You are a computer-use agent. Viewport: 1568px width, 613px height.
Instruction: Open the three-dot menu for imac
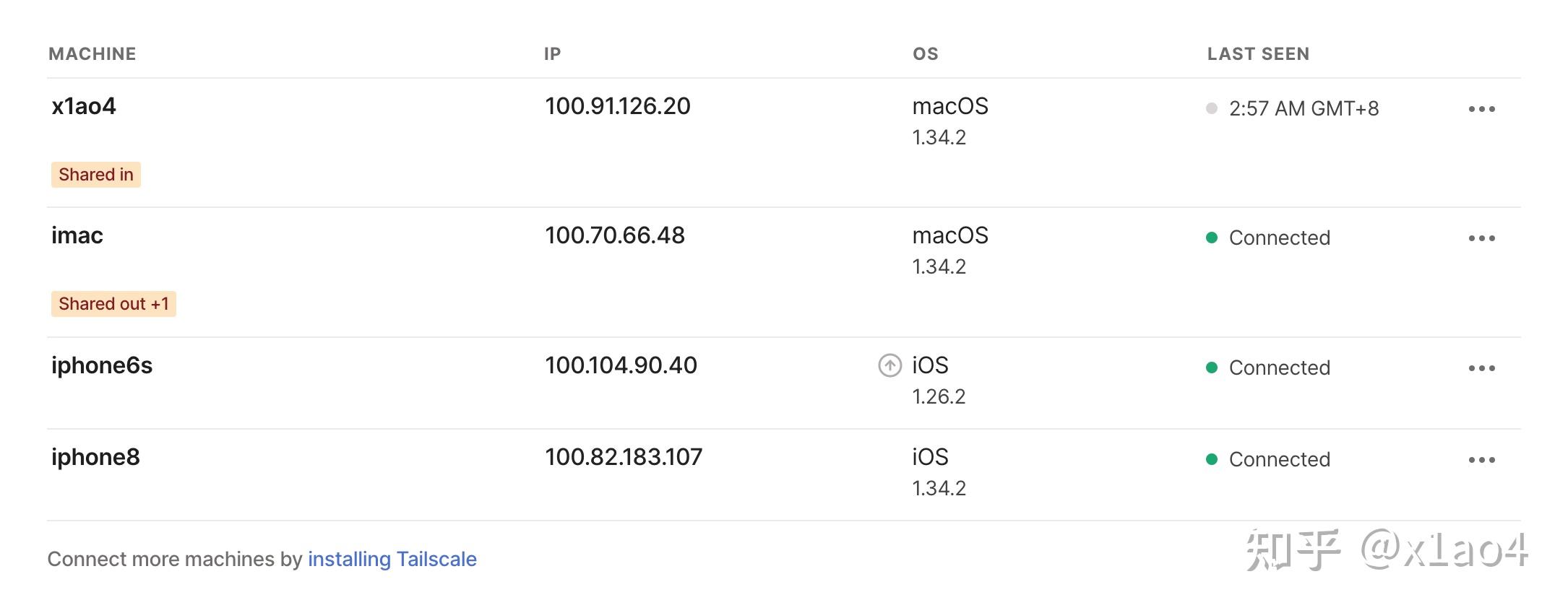coord(1481,238)
